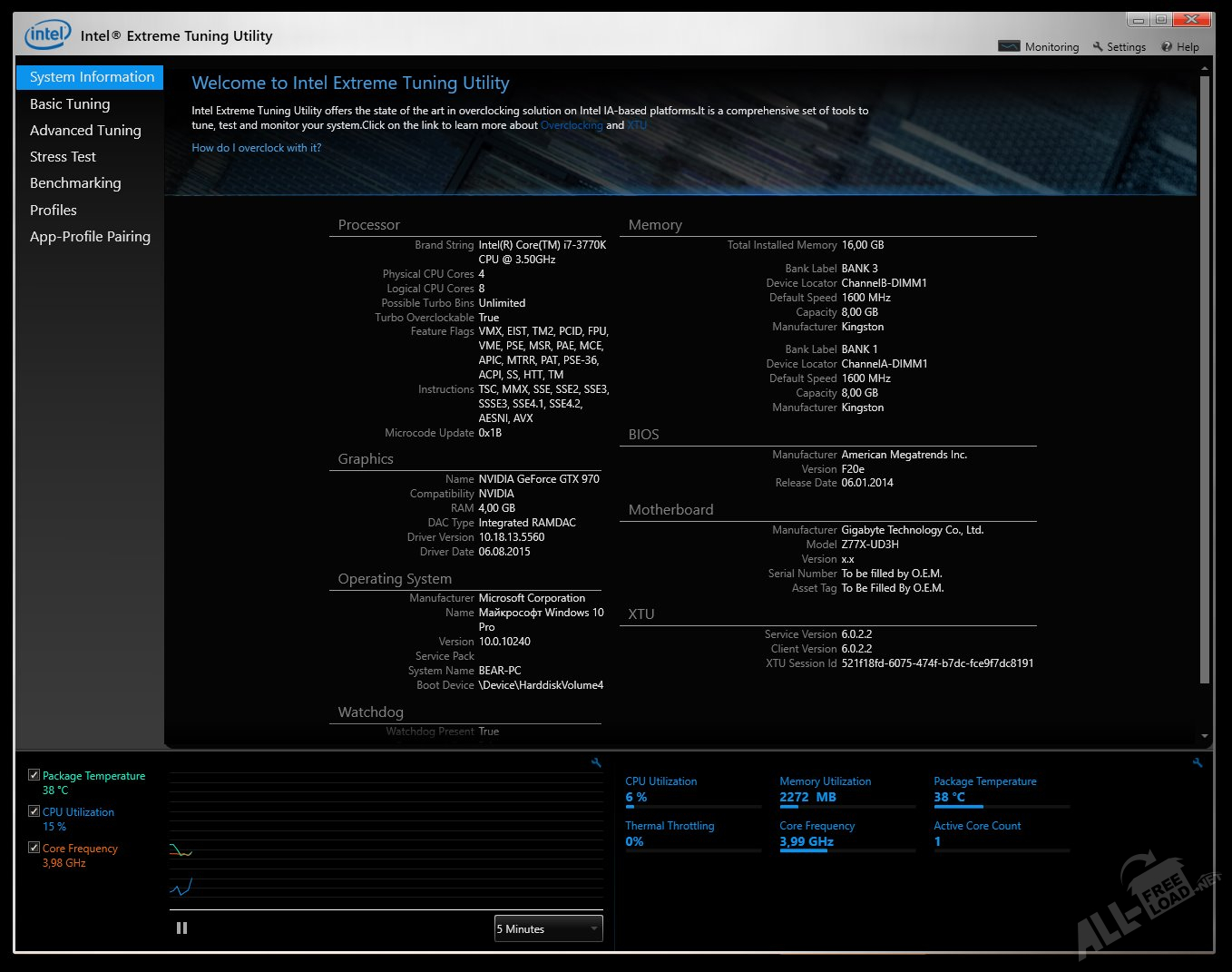Open App-Profile Pairing section
This screenshot has width=1232, height=972.
(90, 236)
